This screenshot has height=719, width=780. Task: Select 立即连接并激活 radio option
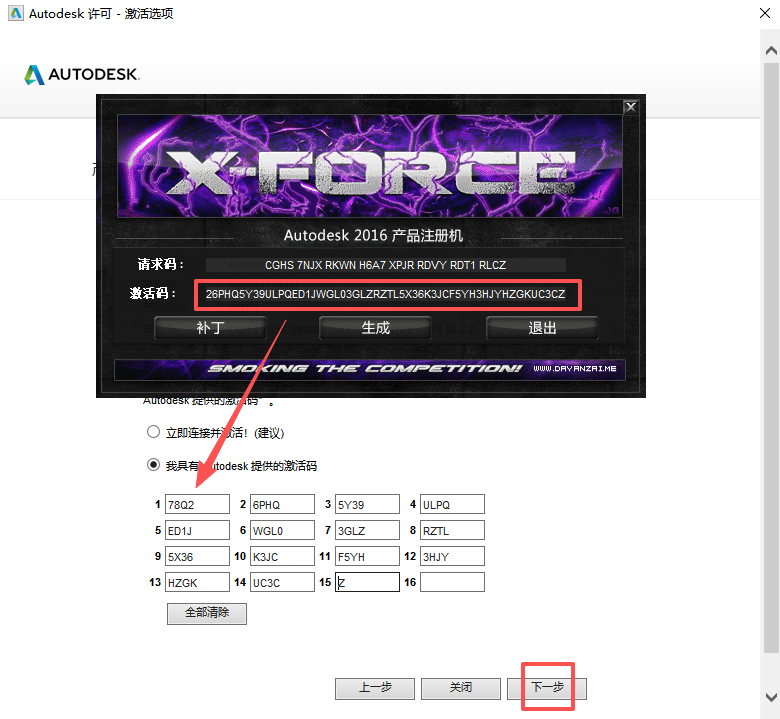pyautogui.click(x=153, y=431)
